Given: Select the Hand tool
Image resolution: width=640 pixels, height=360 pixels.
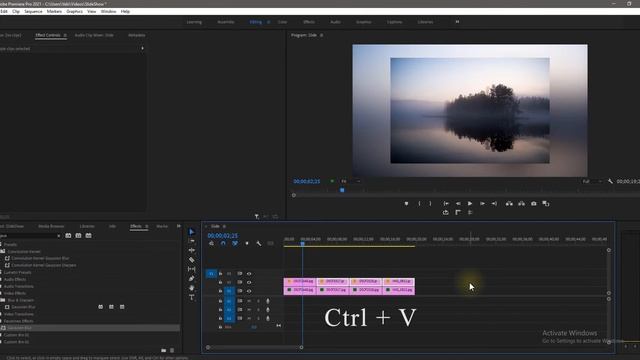Looking at the screenshot, I should [191, 288].
